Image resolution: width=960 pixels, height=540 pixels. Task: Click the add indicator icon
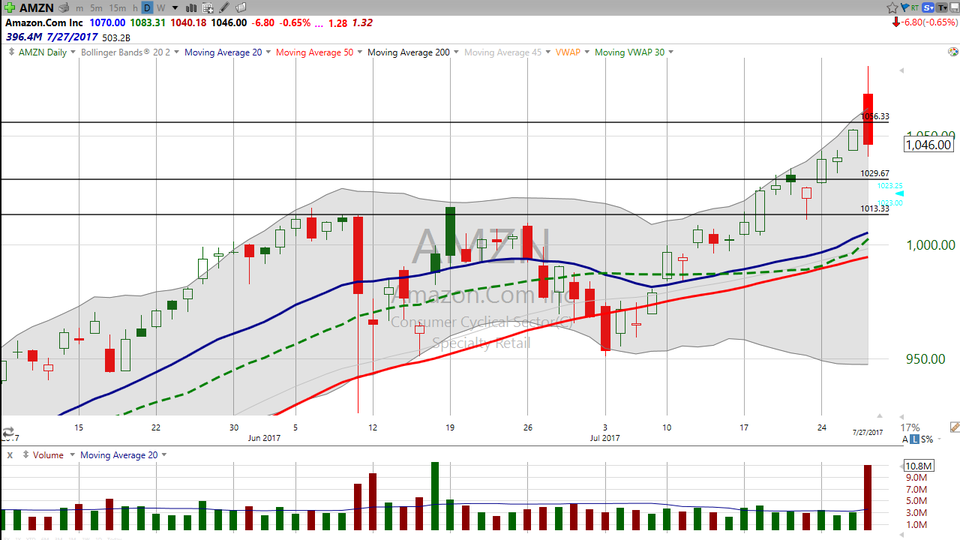click(208, 8)
